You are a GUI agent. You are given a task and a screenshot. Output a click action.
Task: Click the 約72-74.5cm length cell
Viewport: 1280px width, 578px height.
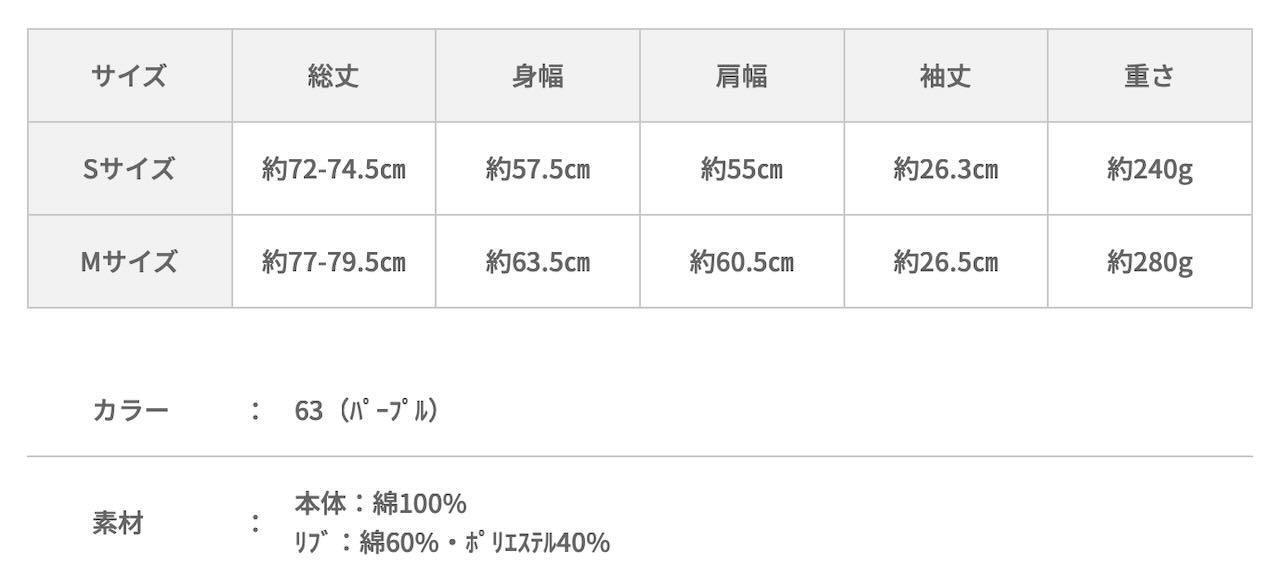click(334, 169)
